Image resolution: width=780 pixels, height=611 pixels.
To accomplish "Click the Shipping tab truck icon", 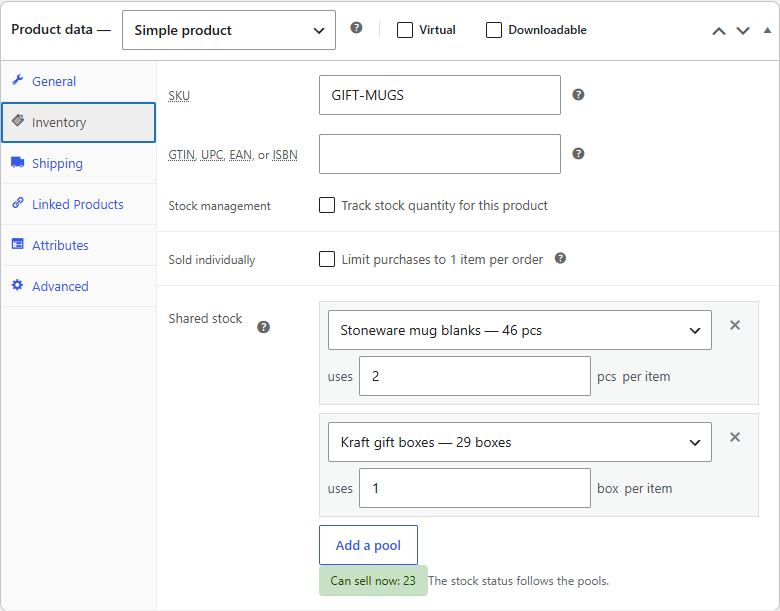I will 18,162.
